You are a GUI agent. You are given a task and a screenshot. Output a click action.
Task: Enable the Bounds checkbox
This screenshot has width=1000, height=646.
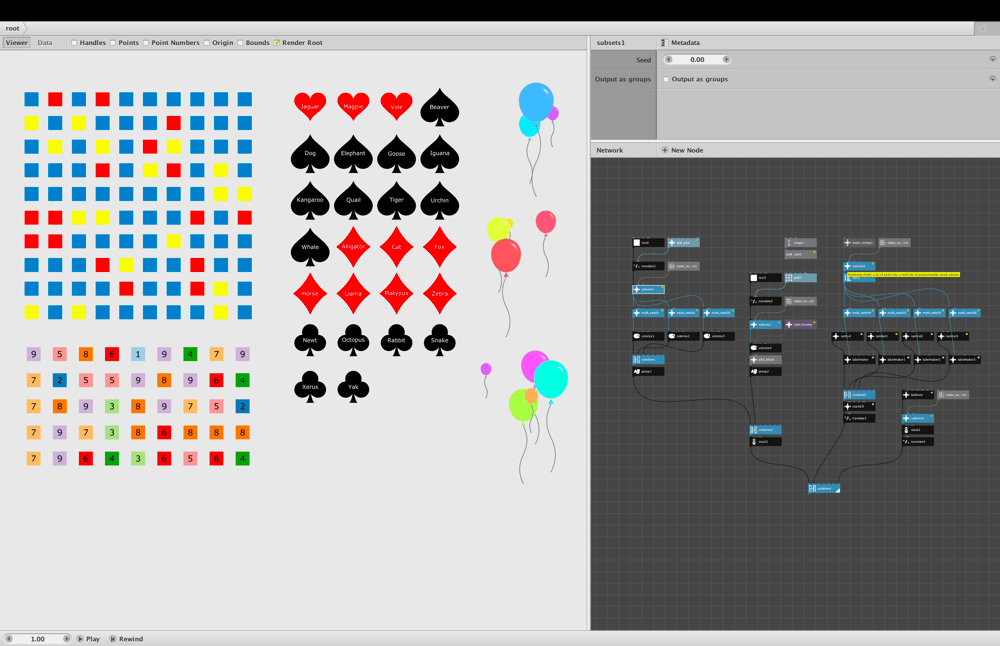(240, 43)
